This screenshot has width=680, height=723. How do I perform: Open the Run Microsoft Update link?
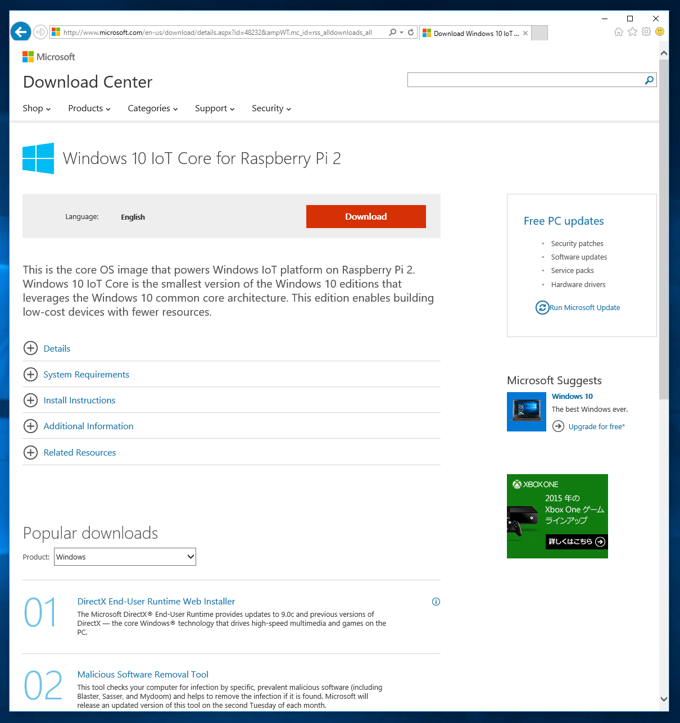(x=585, y=308)
